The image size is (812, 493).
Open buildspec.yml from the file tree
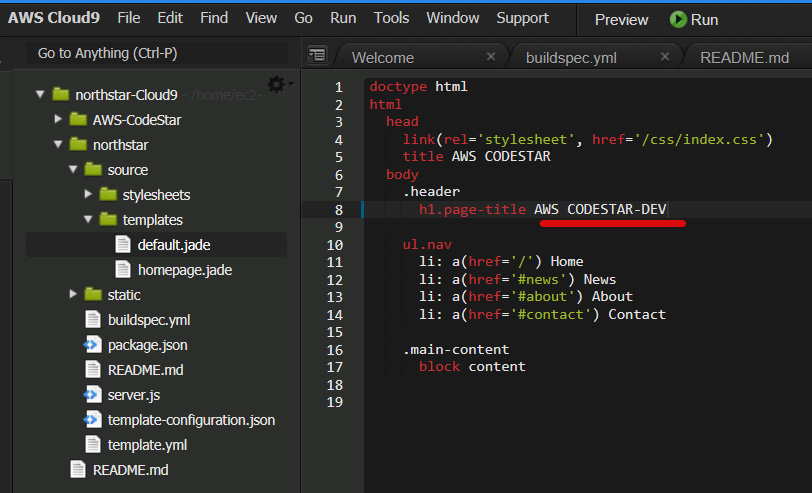coord(149,320)
